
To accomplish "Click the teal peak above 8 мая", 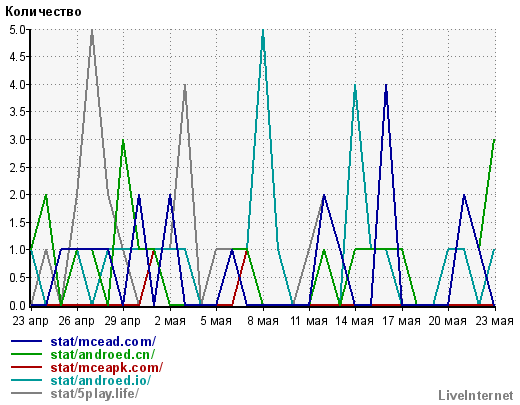I will [x=263, y=31].
